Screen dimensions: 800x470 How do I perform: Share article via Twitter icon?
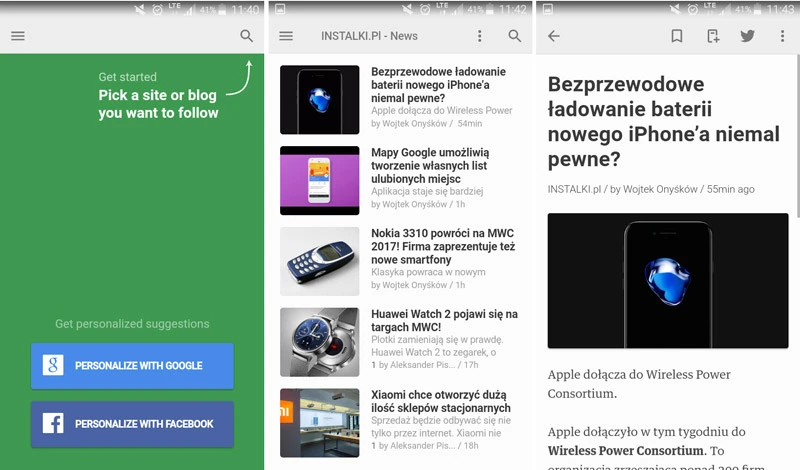[x=747, y=36]
